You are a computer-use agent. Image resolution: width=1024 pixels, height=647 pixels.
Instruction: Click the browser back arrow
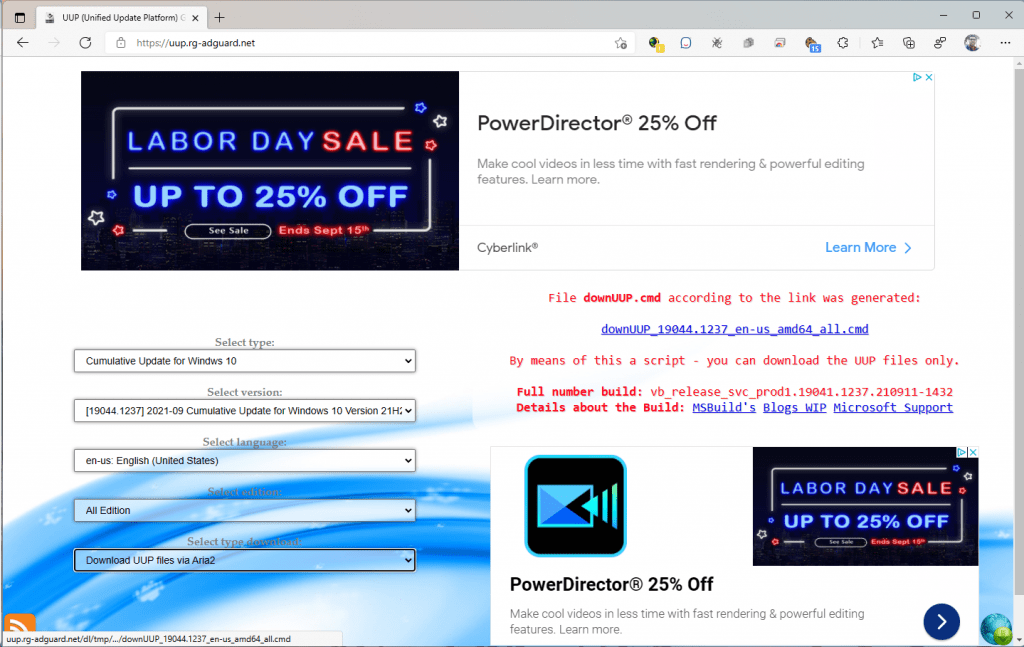22,43
